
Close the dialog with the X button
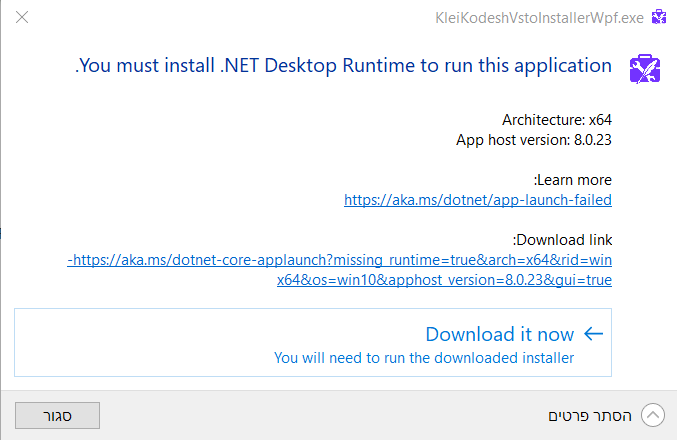22,17
